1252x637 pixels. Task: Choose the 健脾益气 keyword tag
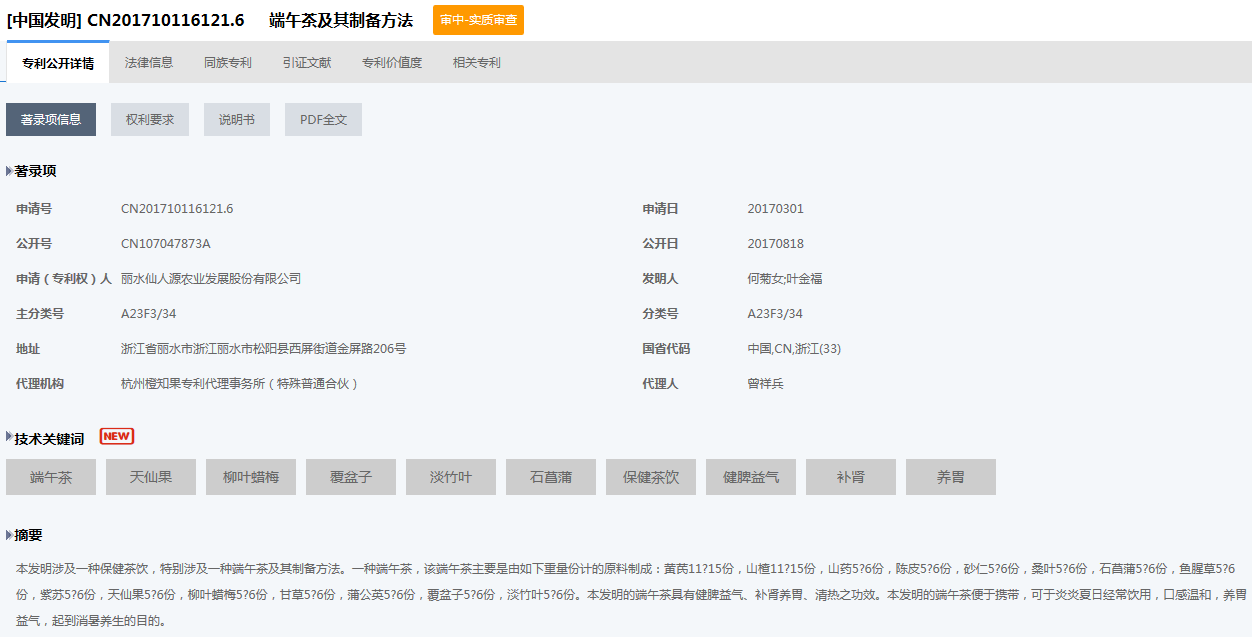click(751, 477)
